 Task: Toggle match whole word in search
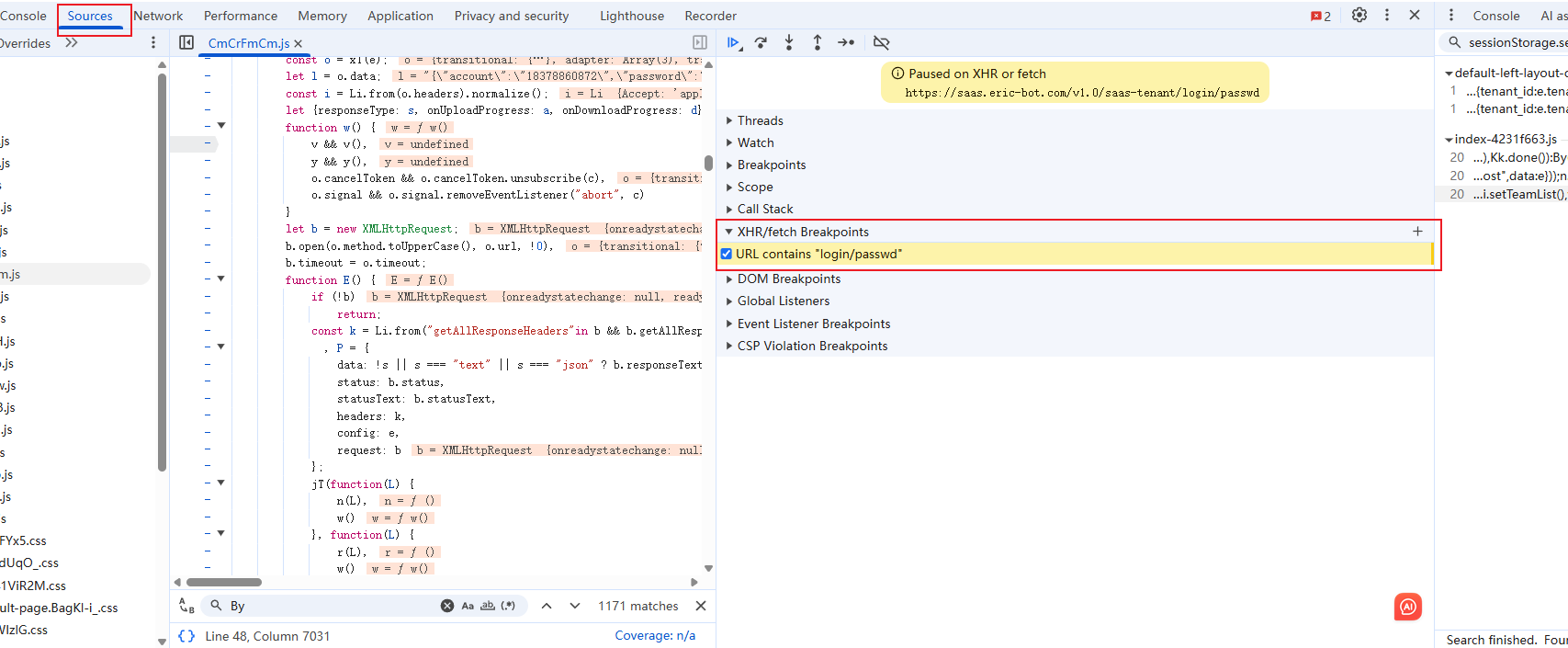tap(488, 606)
